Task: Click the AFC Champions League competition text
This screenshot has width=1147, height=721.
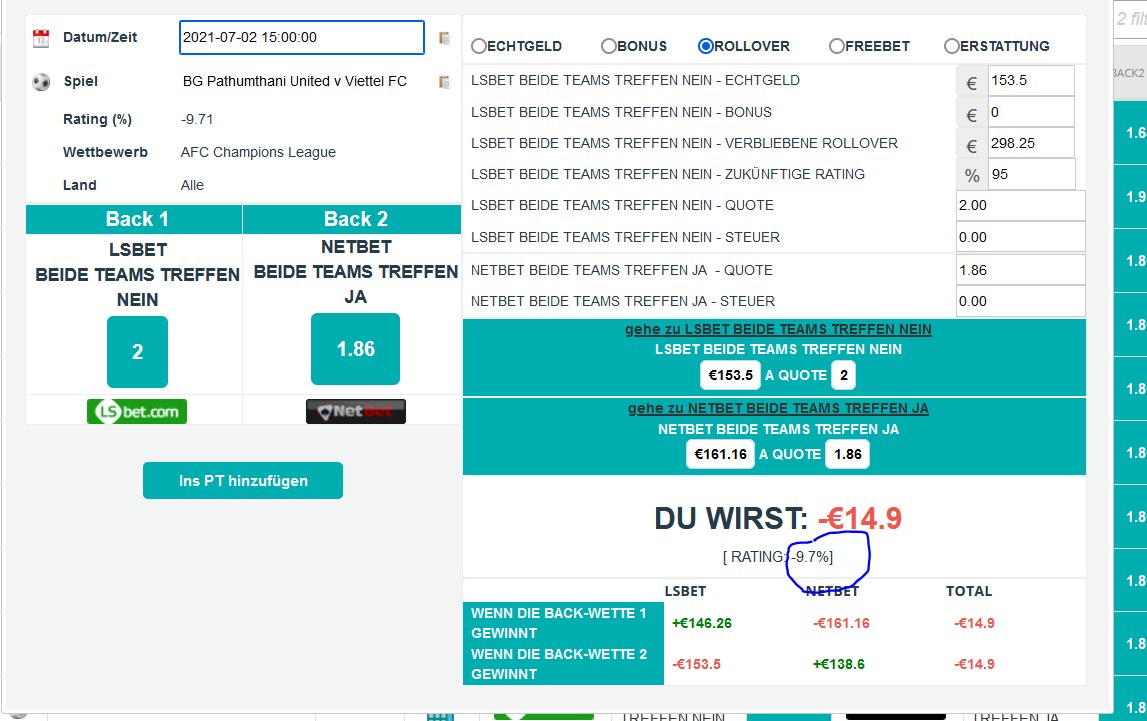Action: coord(258,152)
